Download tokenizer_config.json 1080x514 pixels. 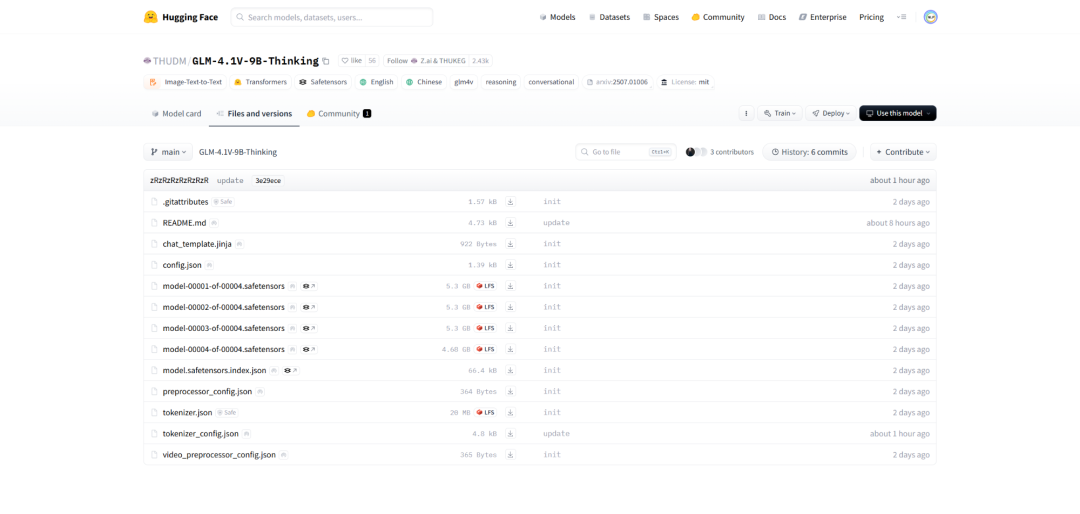[510, 433]
